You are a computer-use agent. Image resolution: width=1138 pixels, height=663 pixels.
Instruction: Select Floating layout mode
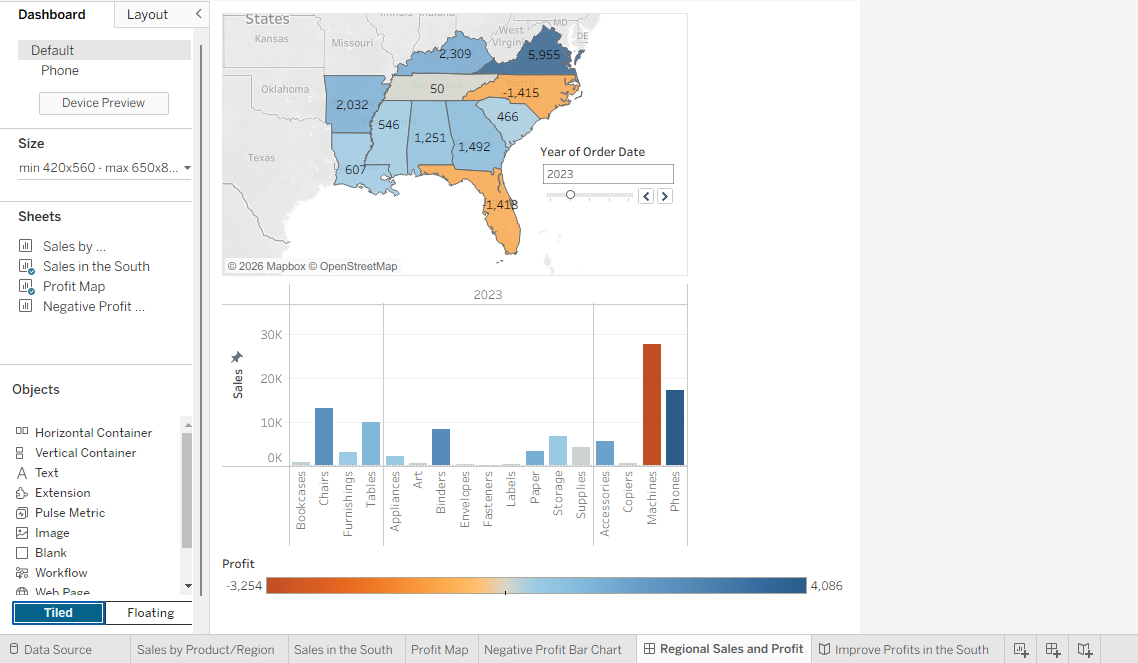(150, 613)
